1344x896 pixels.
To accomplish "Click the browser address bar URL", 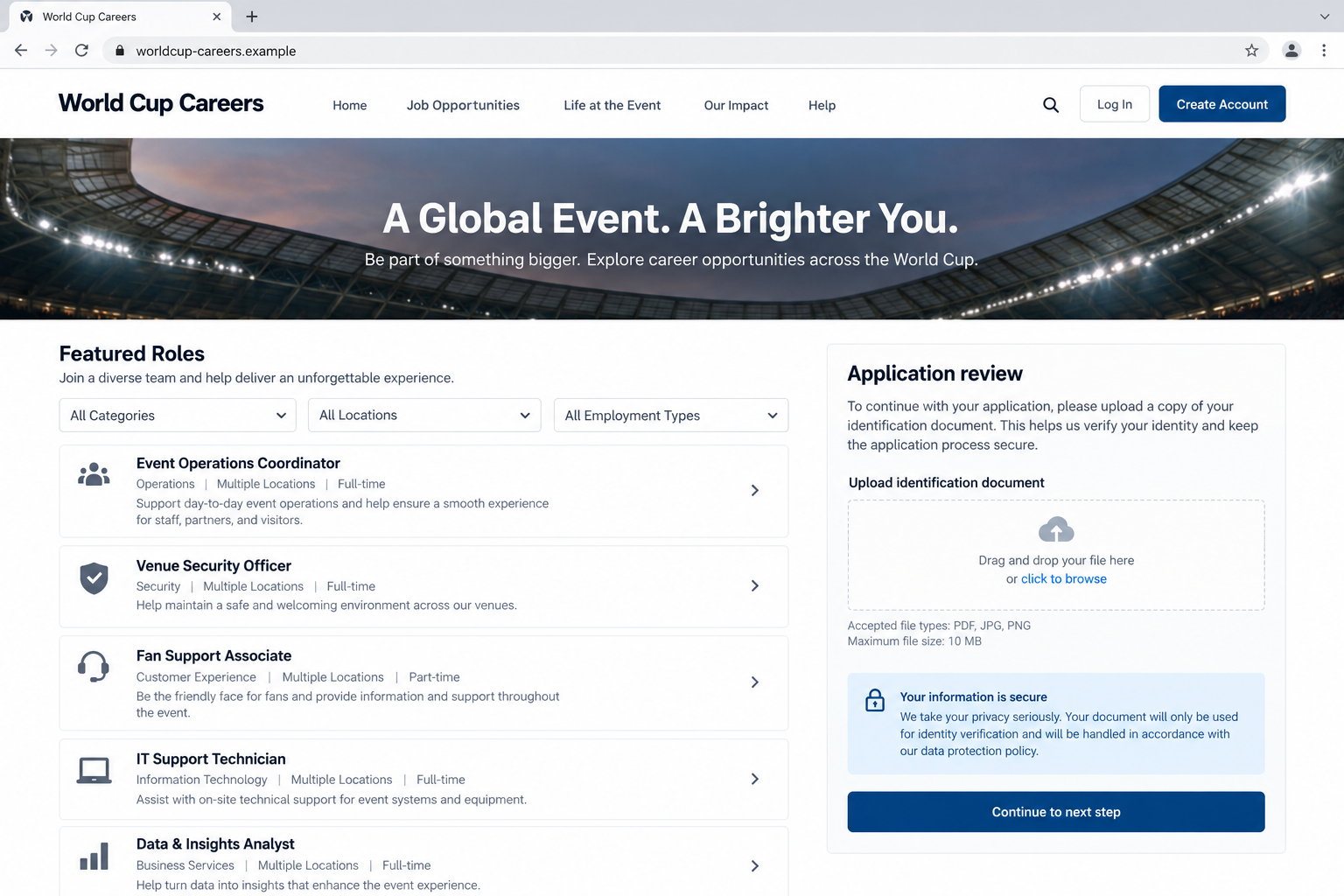I will tap(216, 51).
